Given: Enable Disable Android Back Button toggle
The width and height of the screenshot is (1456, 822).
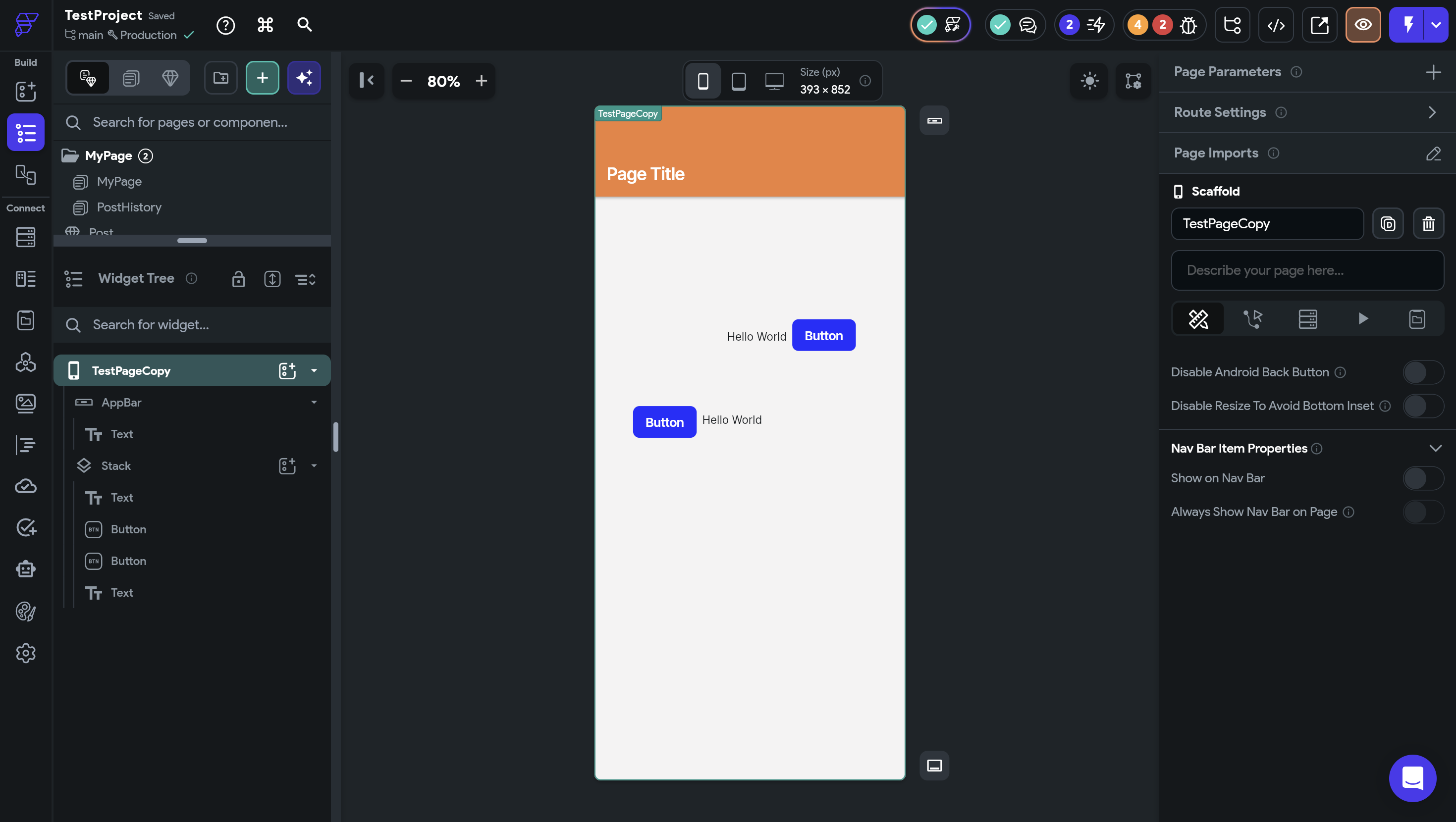Looking at the screenshot, I should (1423, 372).
